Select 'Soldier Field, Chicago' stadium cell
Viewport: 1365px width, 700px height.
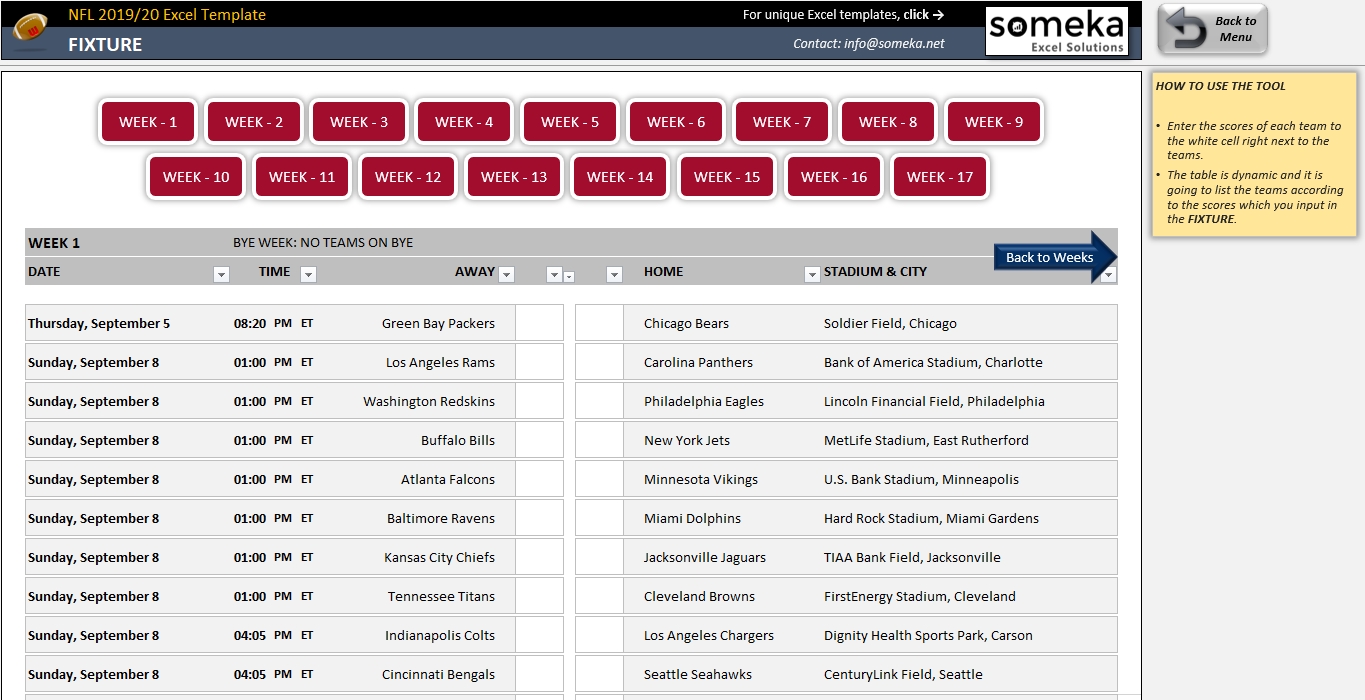point(890,323)
